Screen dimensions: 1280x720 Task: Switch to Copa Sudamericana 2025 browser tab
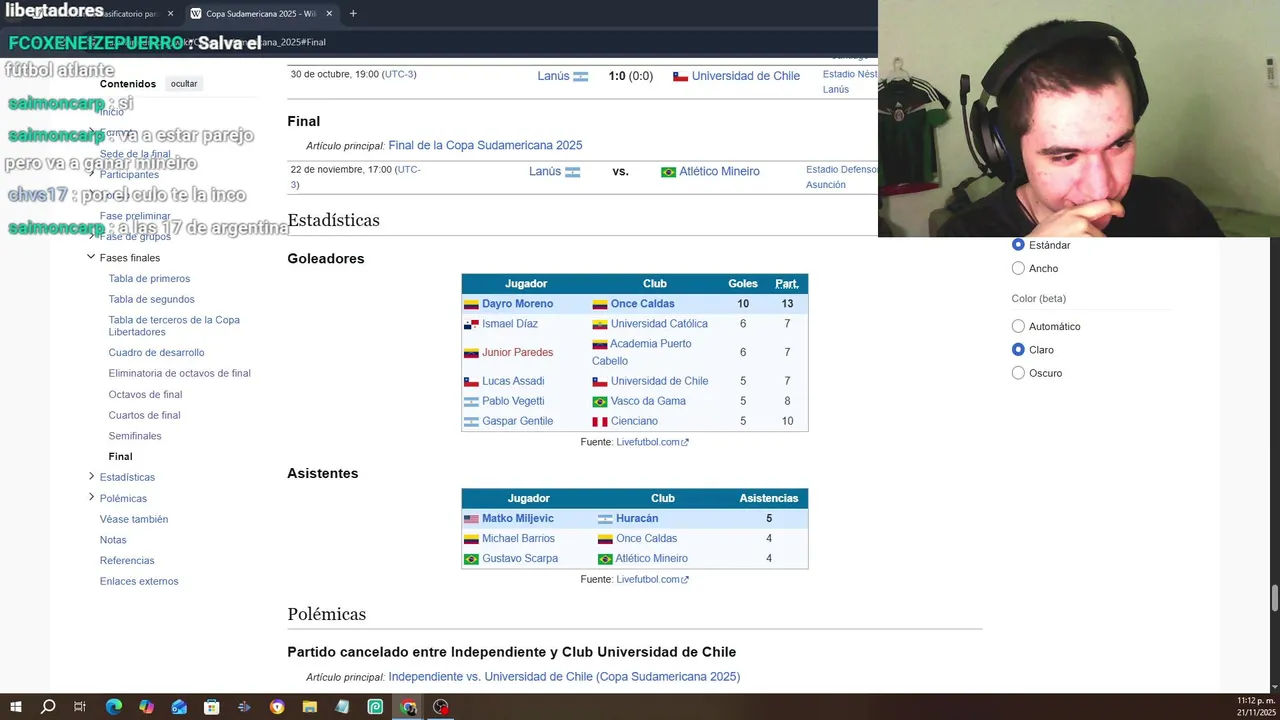pyautogui.click(x=260, y=14)
